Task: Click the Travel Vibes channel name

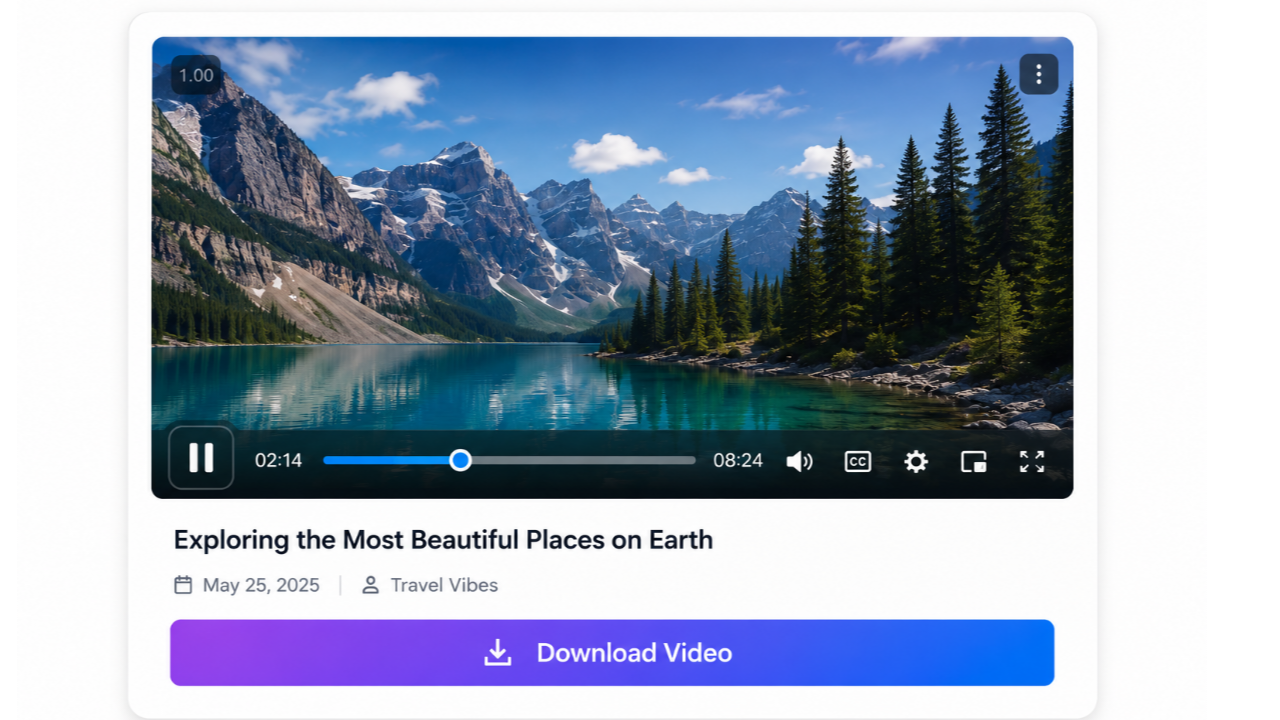Action: click(444, 585)
